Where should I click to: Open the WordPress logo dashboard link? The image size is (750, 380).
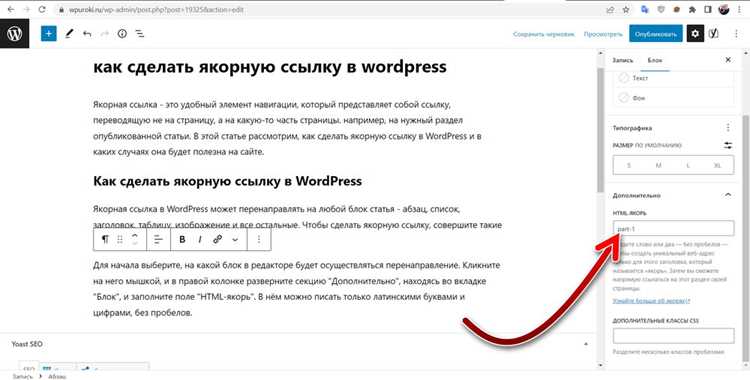14,34
